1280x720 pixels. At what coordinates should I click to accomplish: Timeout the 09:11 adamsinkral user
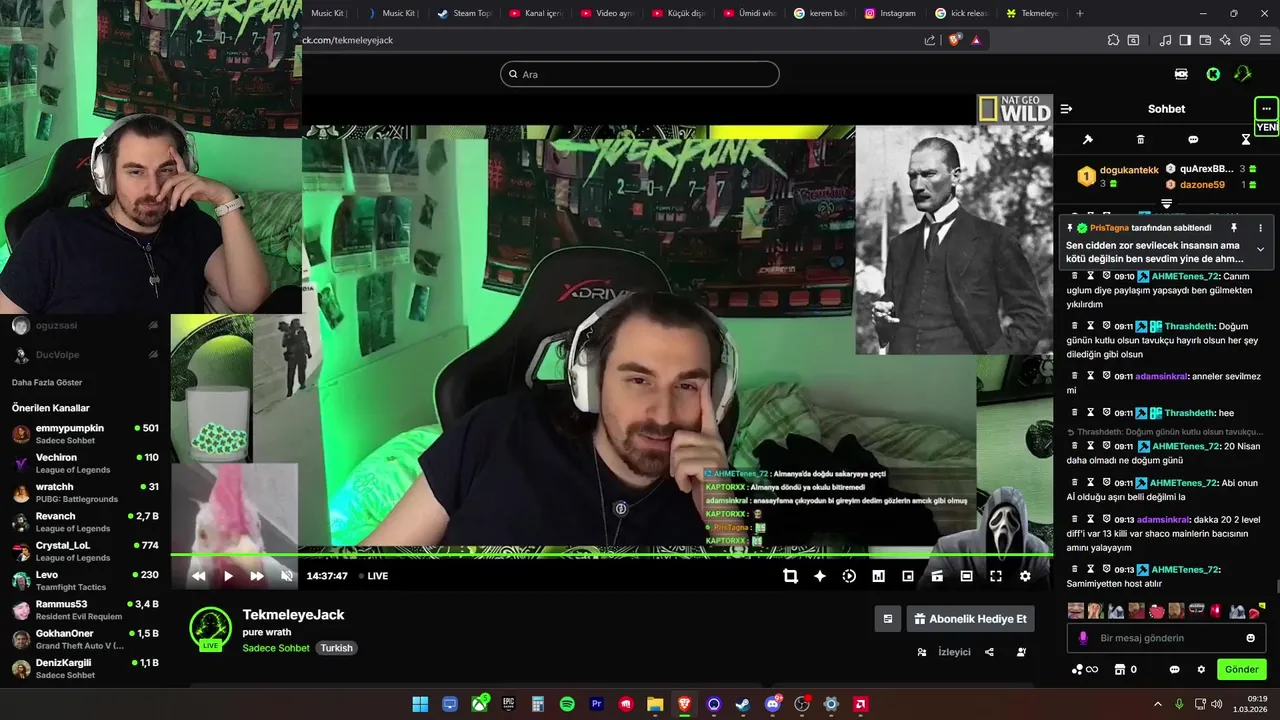click(x=1091, y=376)
